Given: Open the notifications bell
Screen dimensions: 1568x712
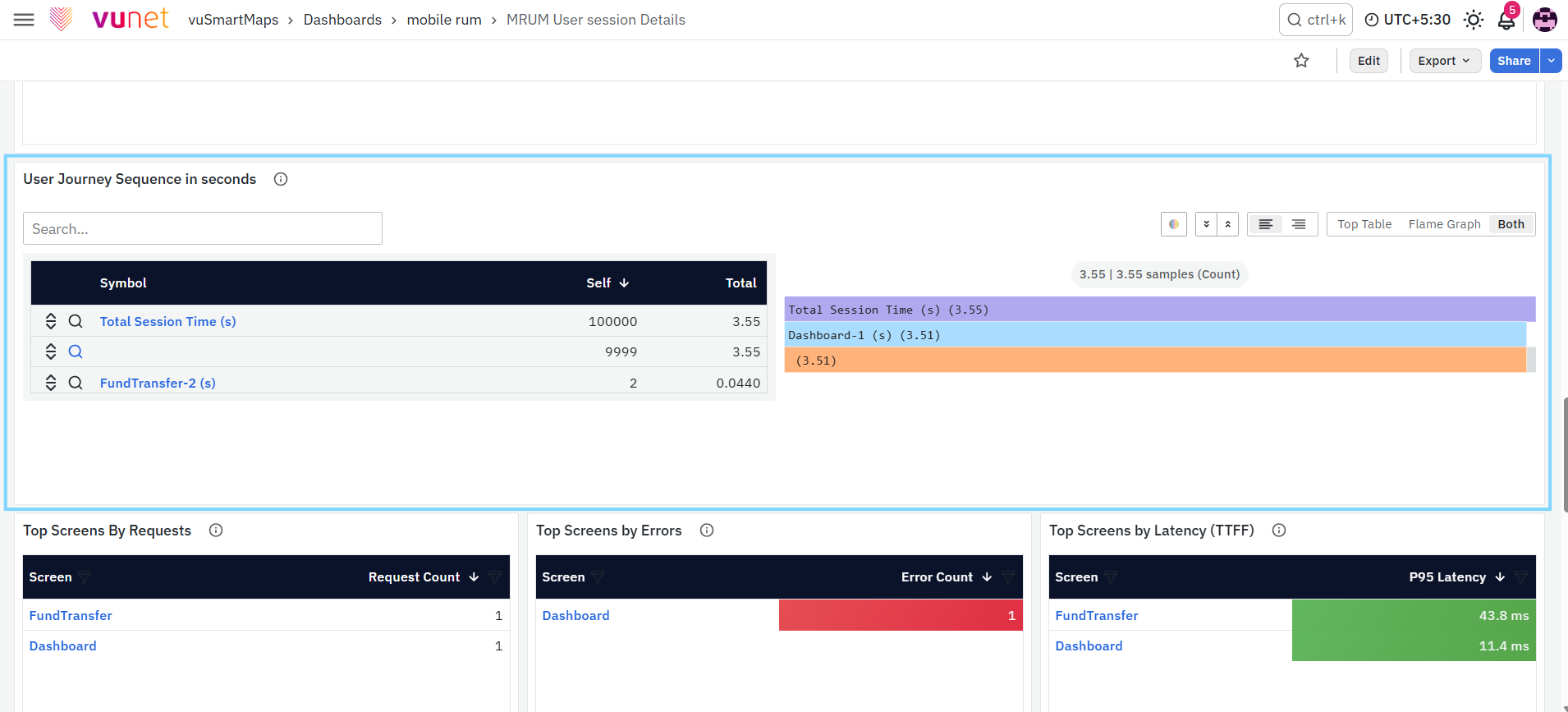Looking at the screenshot, I should point(1506,20).
